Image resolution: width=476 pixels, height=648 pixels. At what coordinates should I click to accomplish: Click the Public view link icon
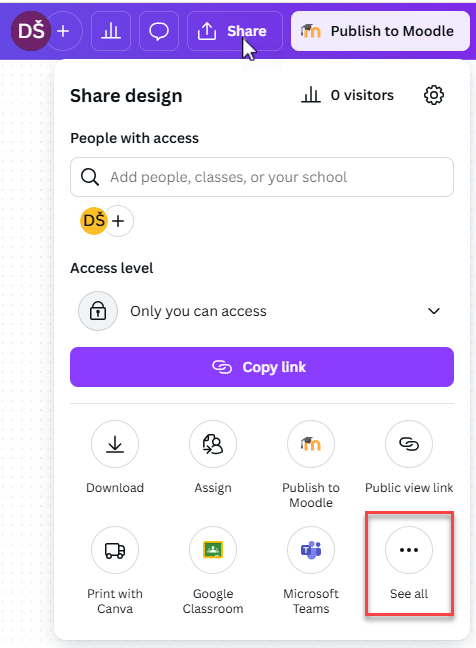(x=409, y=444)
